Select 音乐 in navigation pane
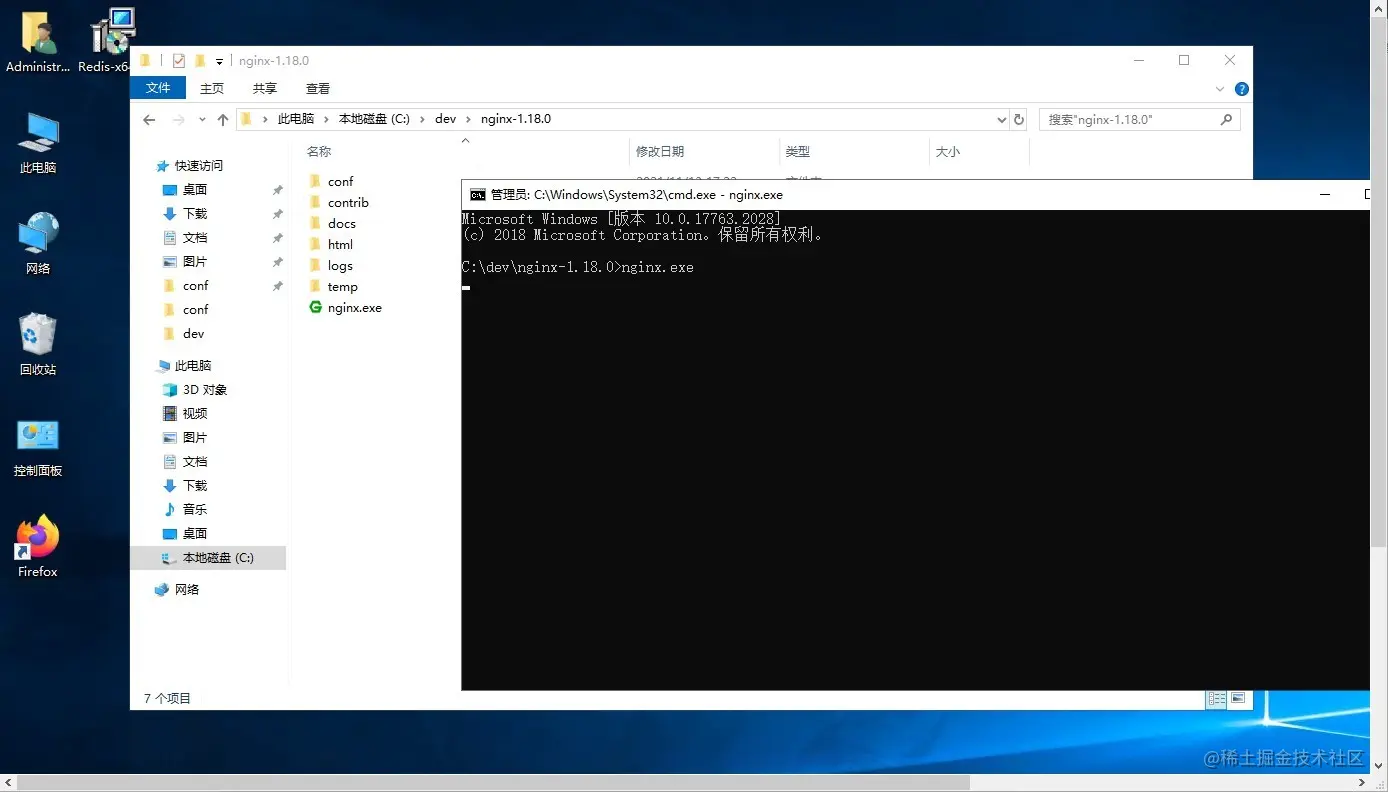Screen dimensions: 1388x792 pos(195,510)
